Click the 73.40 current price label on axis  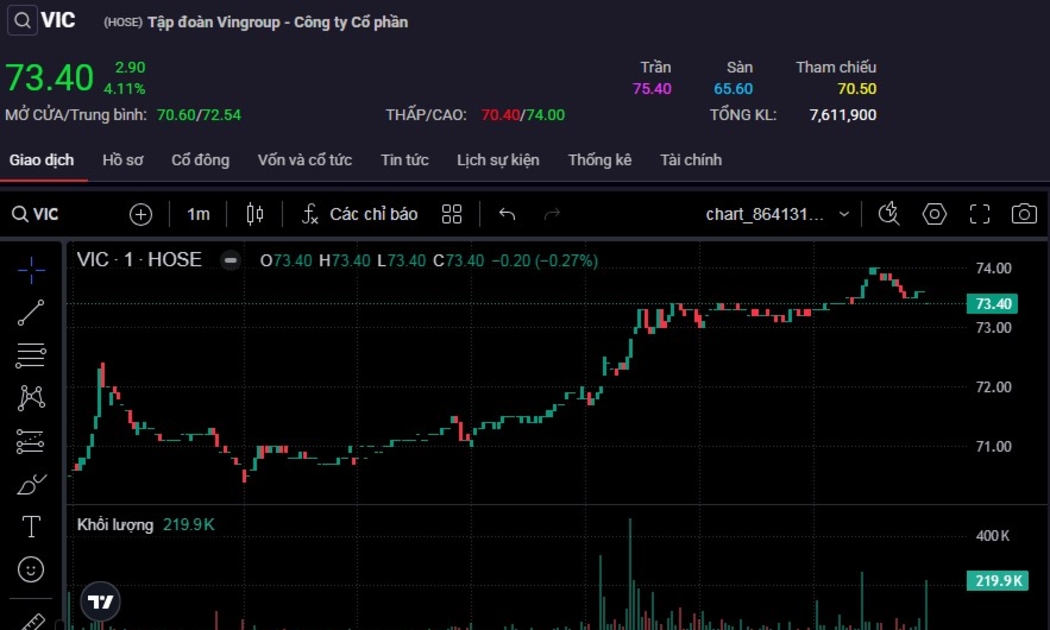coord(992,304)
